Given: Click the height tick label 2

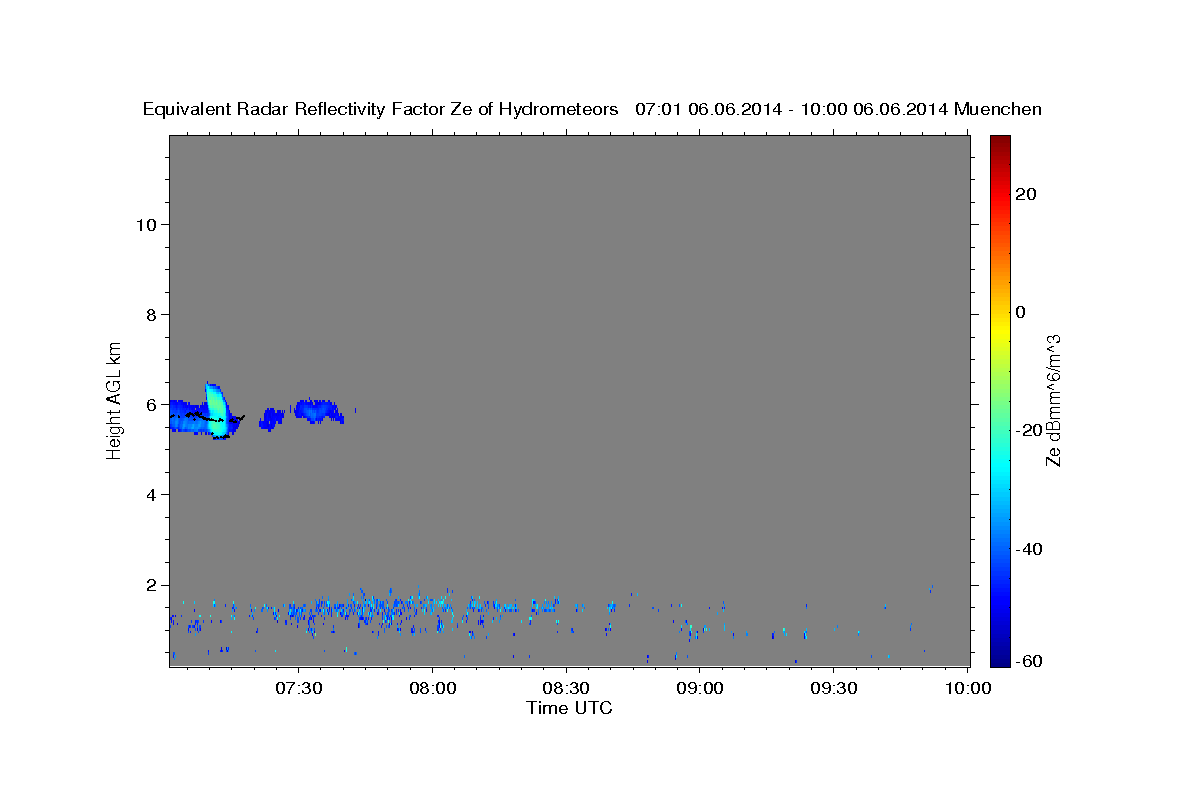Looking at the screenshot, I should (x=150, y=585).
